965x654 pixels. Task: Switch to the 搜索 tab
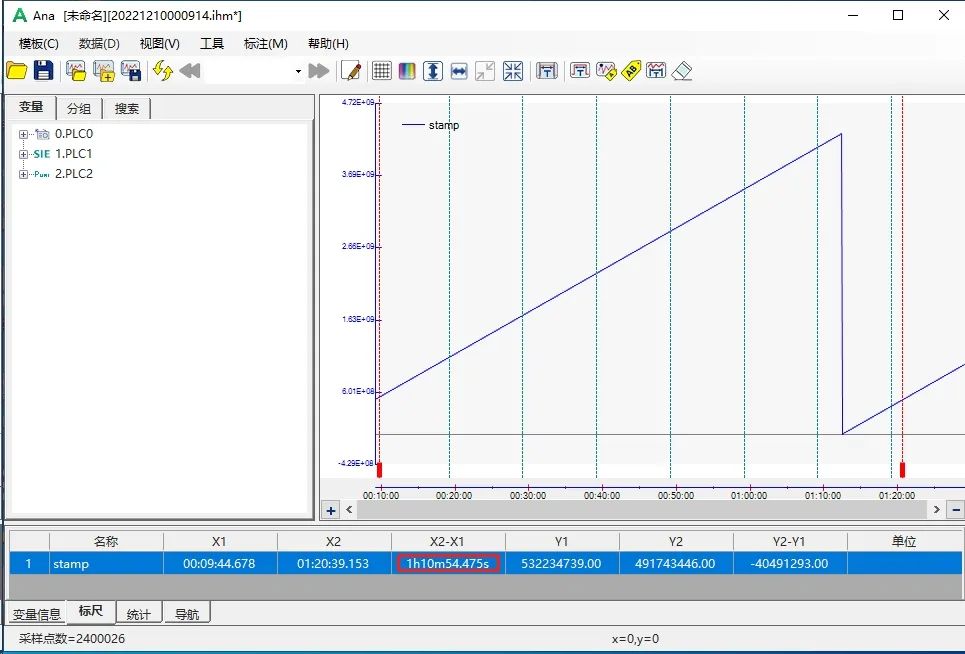127,108
